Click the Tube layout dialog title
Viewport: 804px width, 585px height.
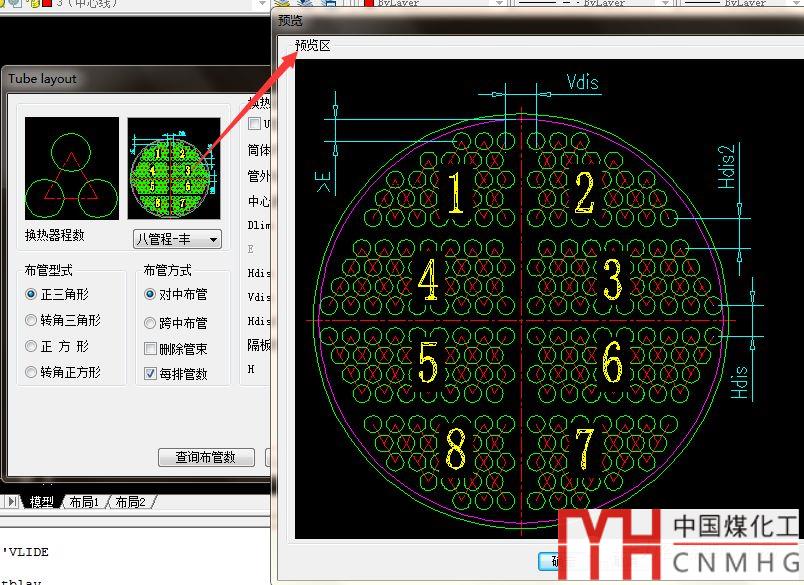tap(43, 79)
